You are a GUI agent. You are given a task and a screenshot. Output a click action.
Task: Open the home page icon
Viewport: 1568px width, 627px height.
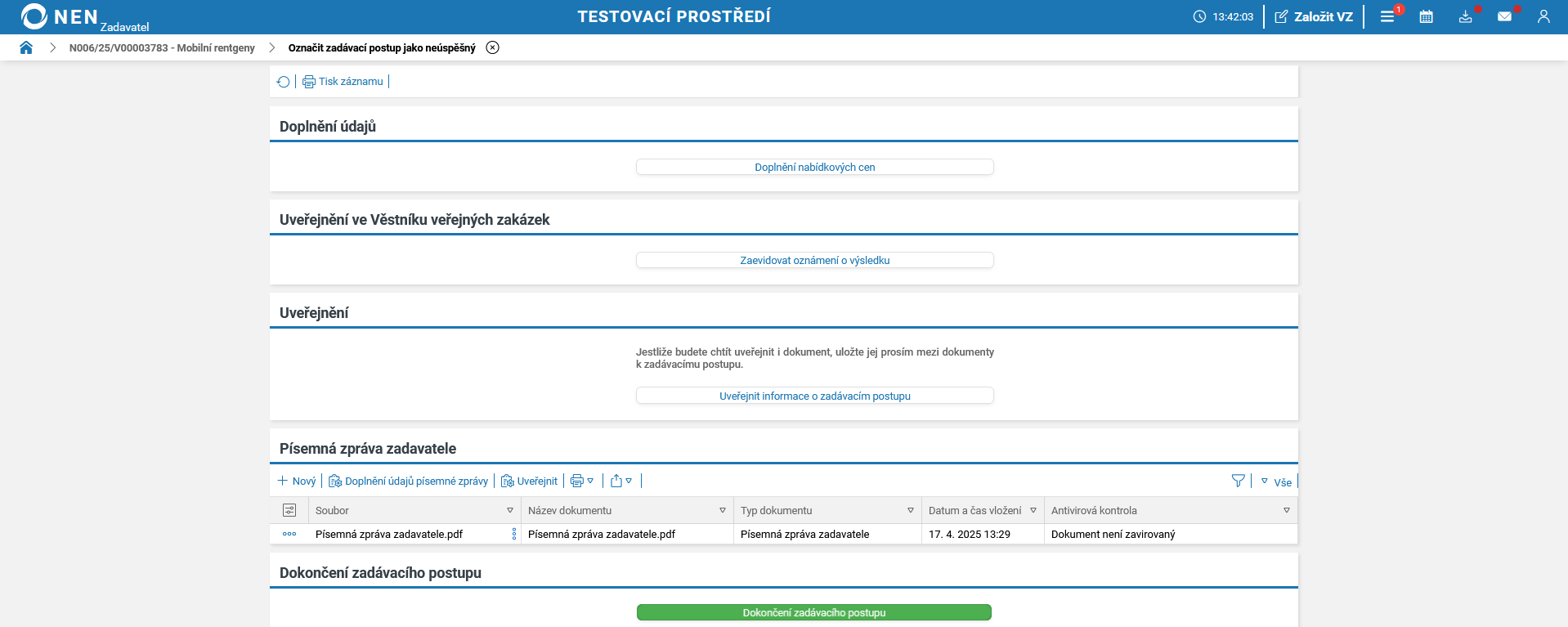pyautogui.click(x=26, y=47)
